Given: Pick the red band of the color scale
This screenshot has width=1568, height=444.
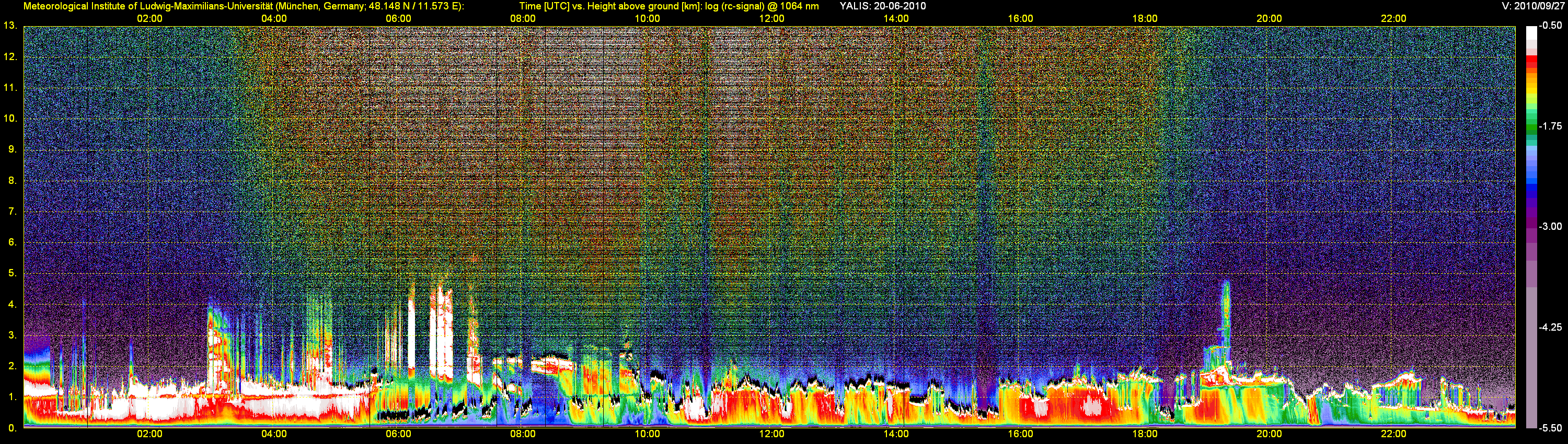Looking at the screenshot, I should pyautogui.click(x=1531, y=61).
